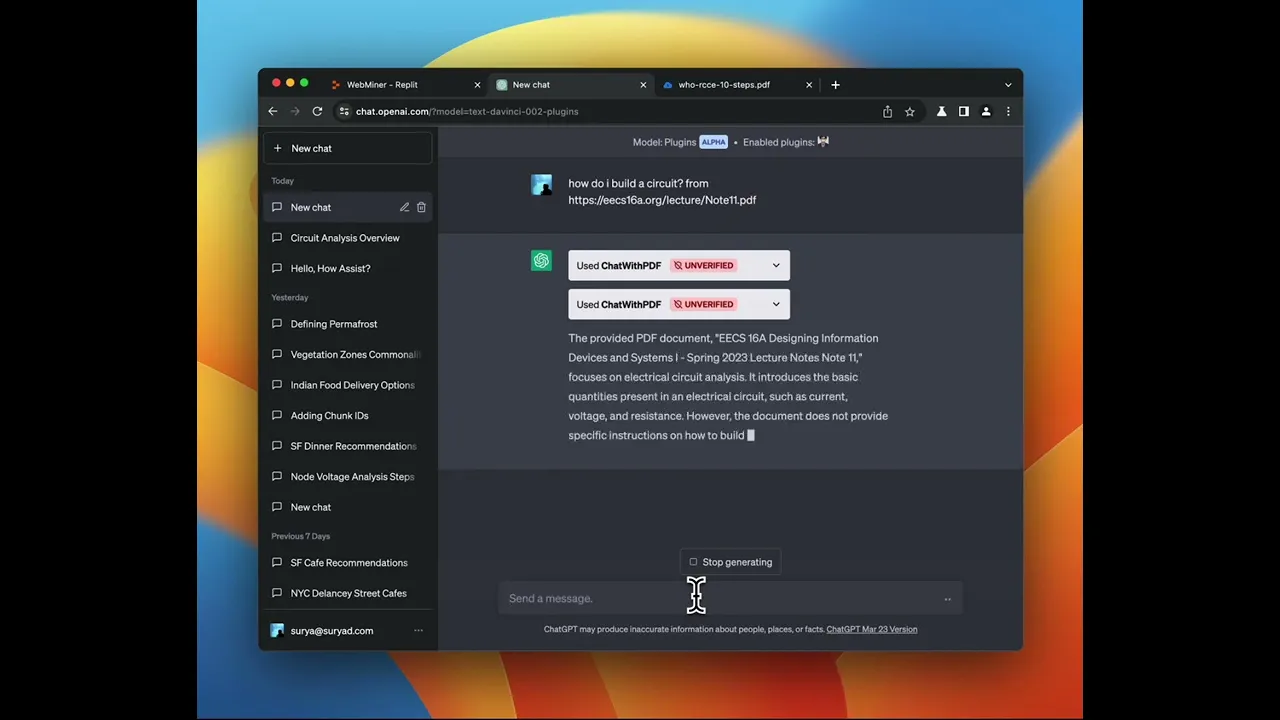
Task: Open the Adding Chunk IDs chat
Action: tap(348, 415)
